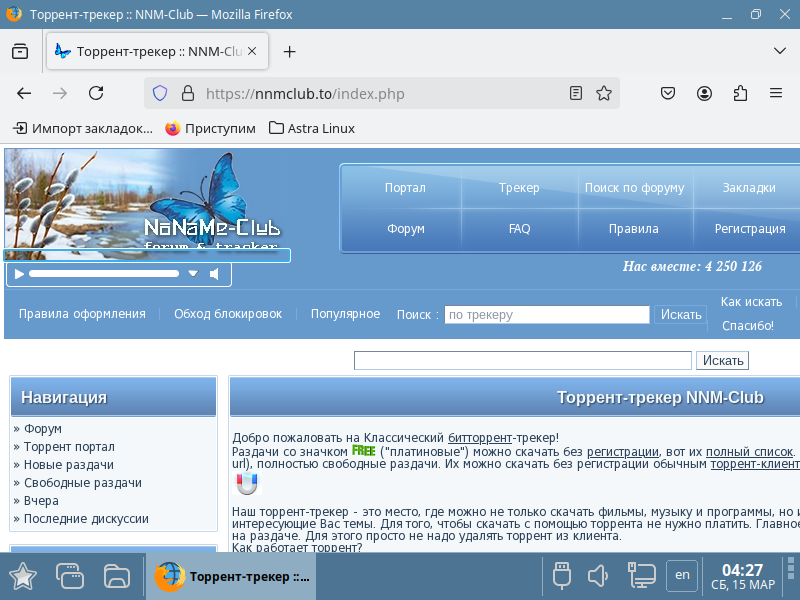Open Свободные раздачи navigation link
The image size is (800, 600).
[x=83, y=483]
